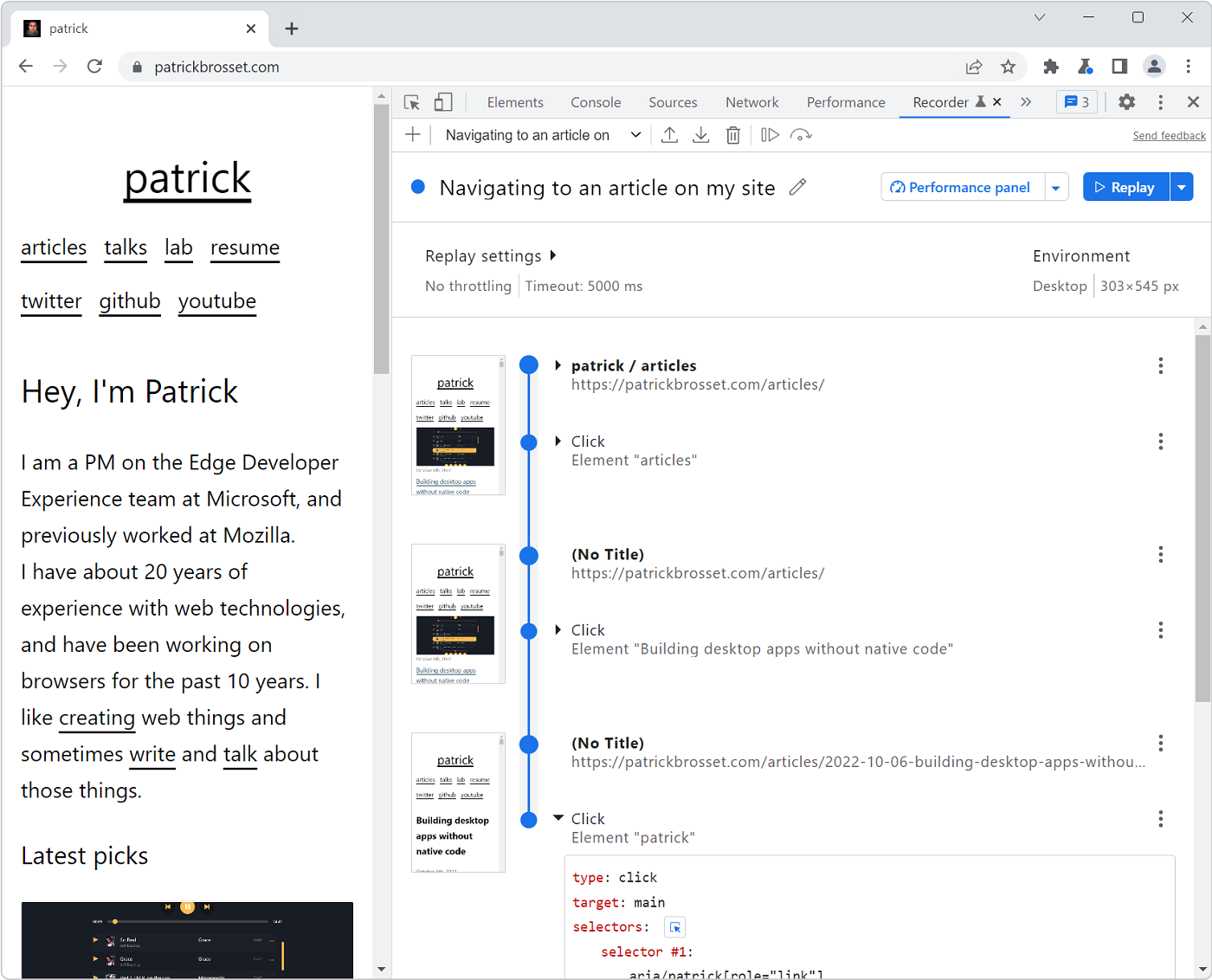Pick a selector with the element picker icon

click(x=674, y=926)
